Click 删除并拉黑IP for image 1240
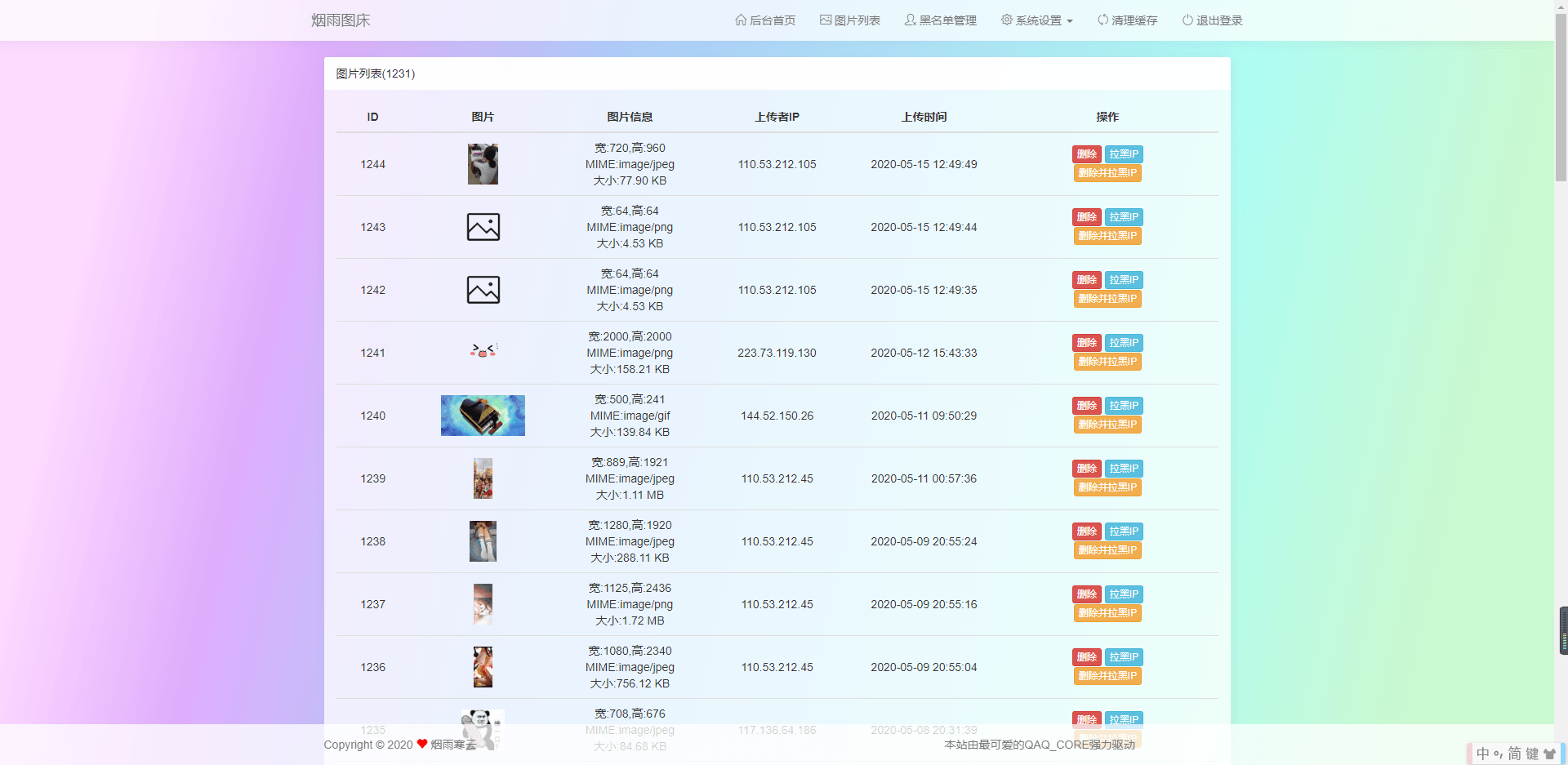The image size is (1568, 765). [1107, 424]
